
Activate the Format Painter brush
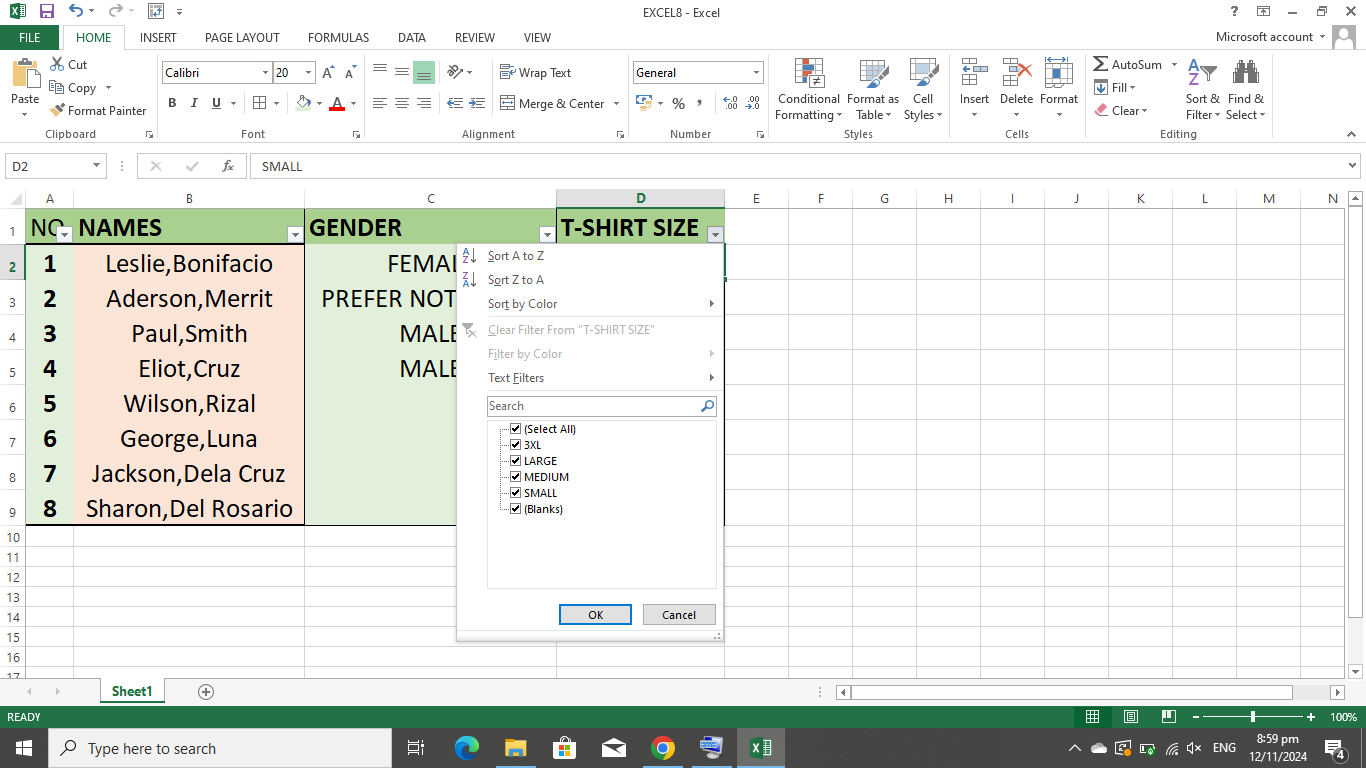pos(98,111)
